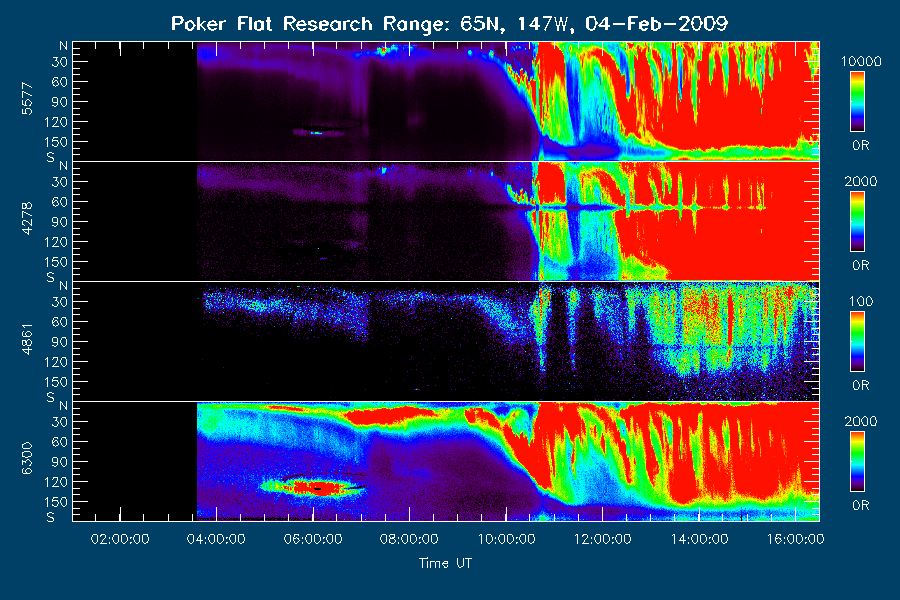Click the 02:00:00 time tick label

120,539
